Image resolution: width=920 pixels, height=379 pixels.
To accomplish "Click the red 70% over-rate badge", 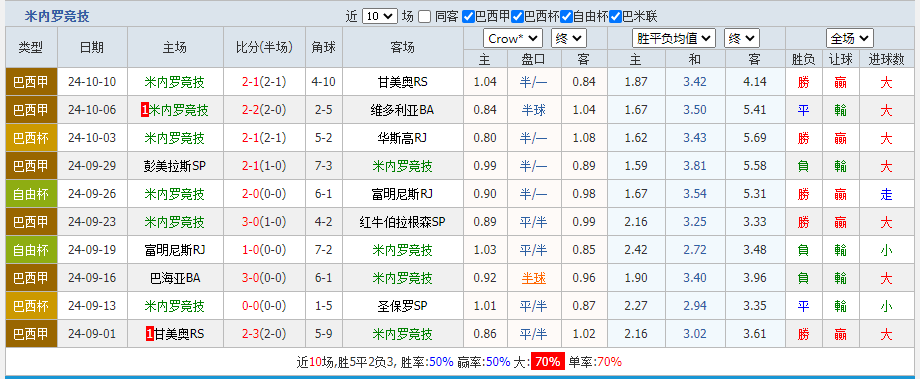I will [547, 362].
